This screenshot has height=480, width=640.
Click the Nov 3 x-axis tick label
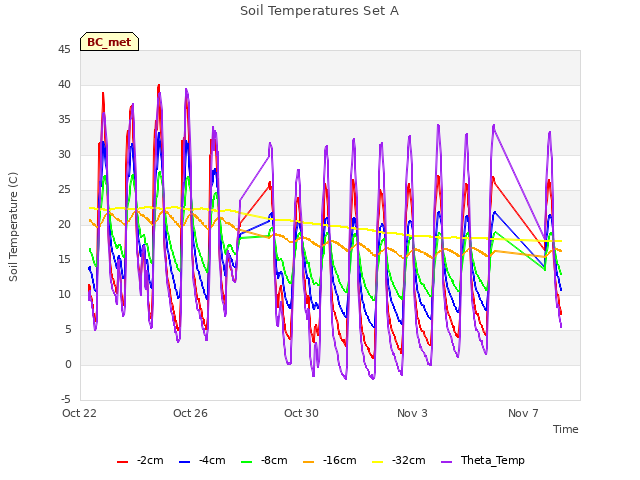click(412, 413)
